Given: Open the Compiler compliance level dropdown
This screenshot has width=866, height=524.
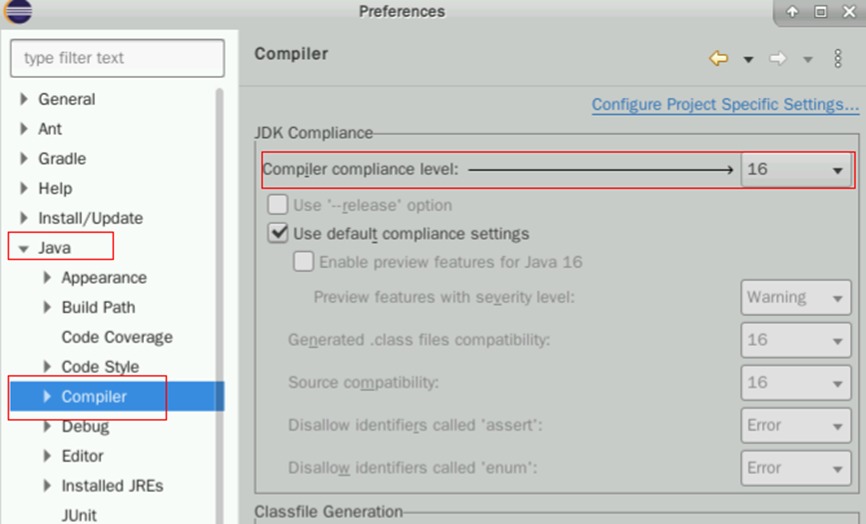Looking at the screenshot, I should click(796, 170).
